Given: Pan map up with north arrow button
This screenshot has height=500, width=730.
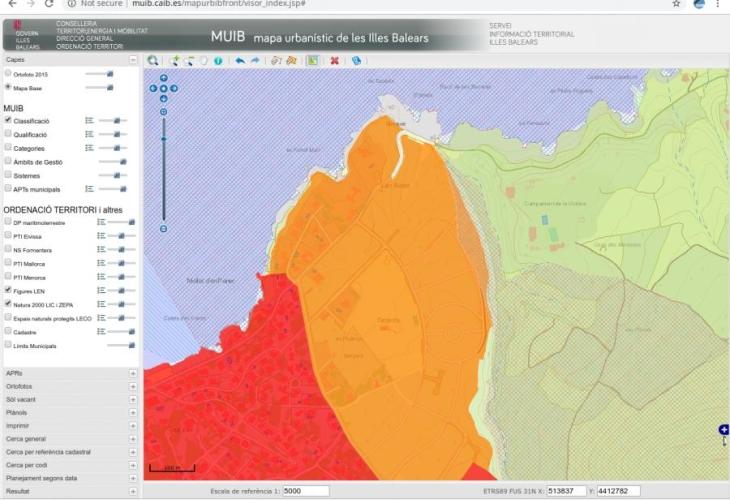Looking at the screenshot, I should pyautogui.click(x=163, y=78).
